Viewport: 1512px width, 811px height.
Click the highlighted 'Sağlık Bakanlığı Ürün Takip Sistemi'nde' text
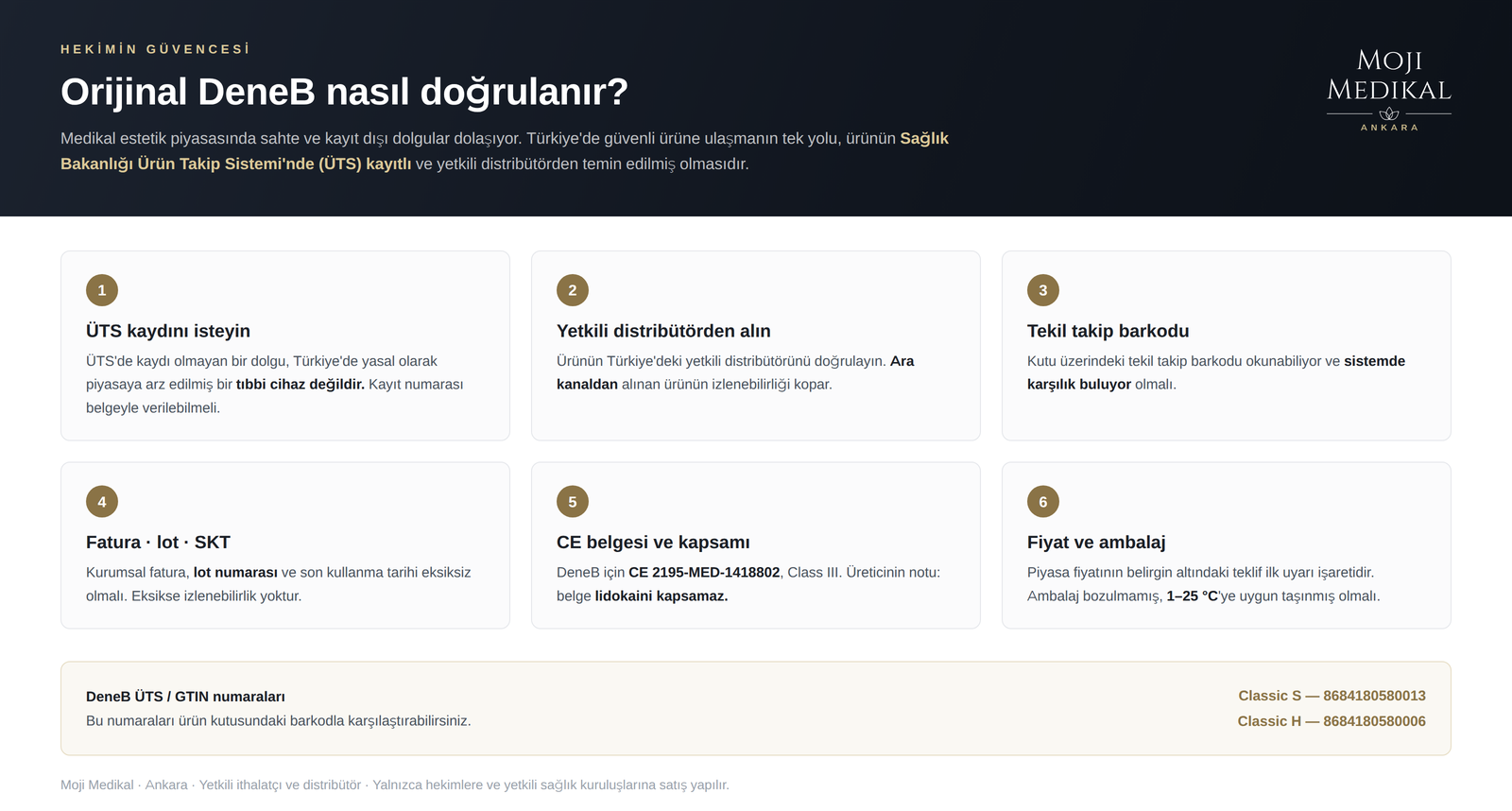(x=505, y=151)
